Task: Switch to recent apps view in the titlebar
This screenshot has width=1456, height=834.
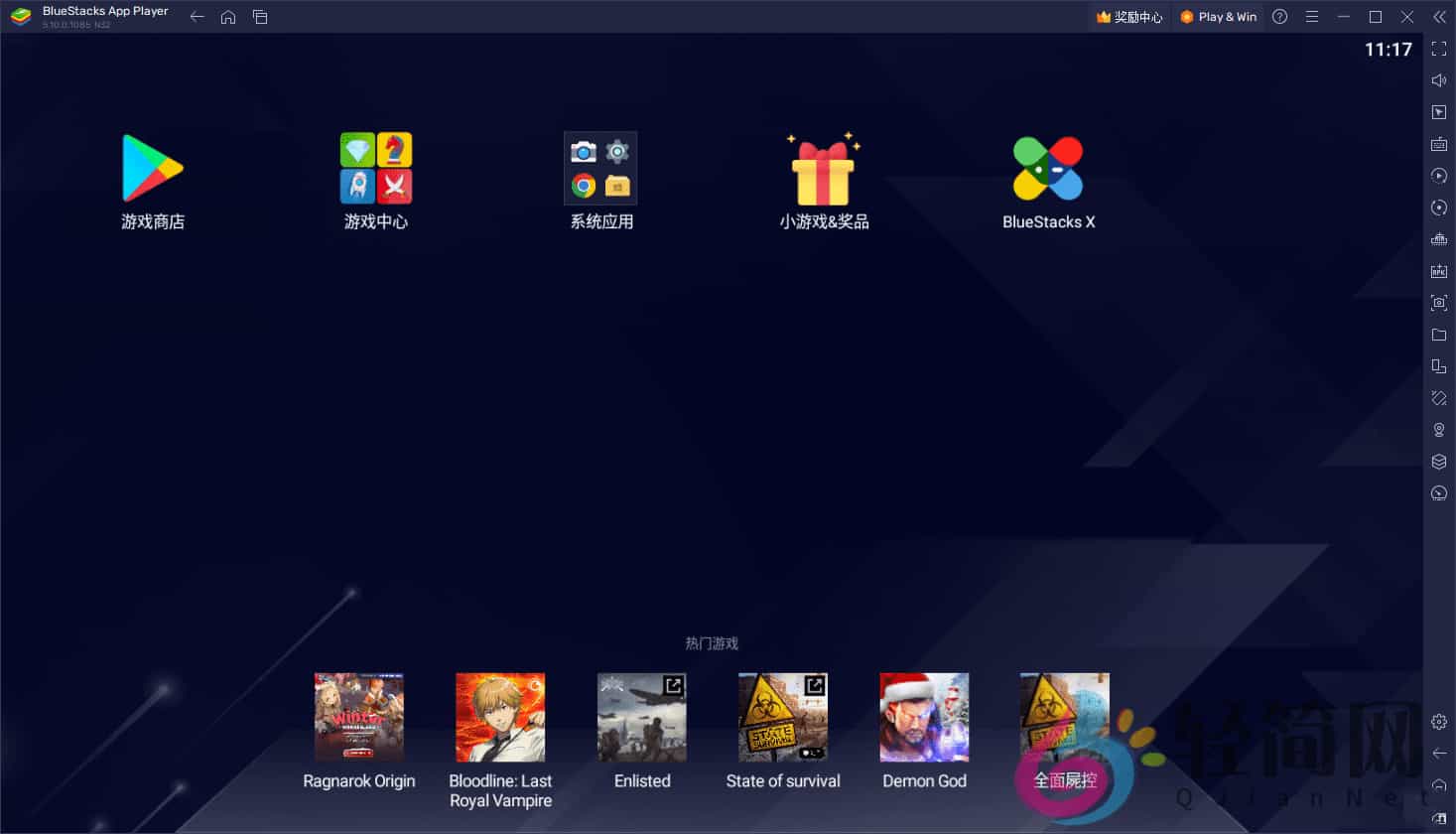Action: tap(260, 17)
